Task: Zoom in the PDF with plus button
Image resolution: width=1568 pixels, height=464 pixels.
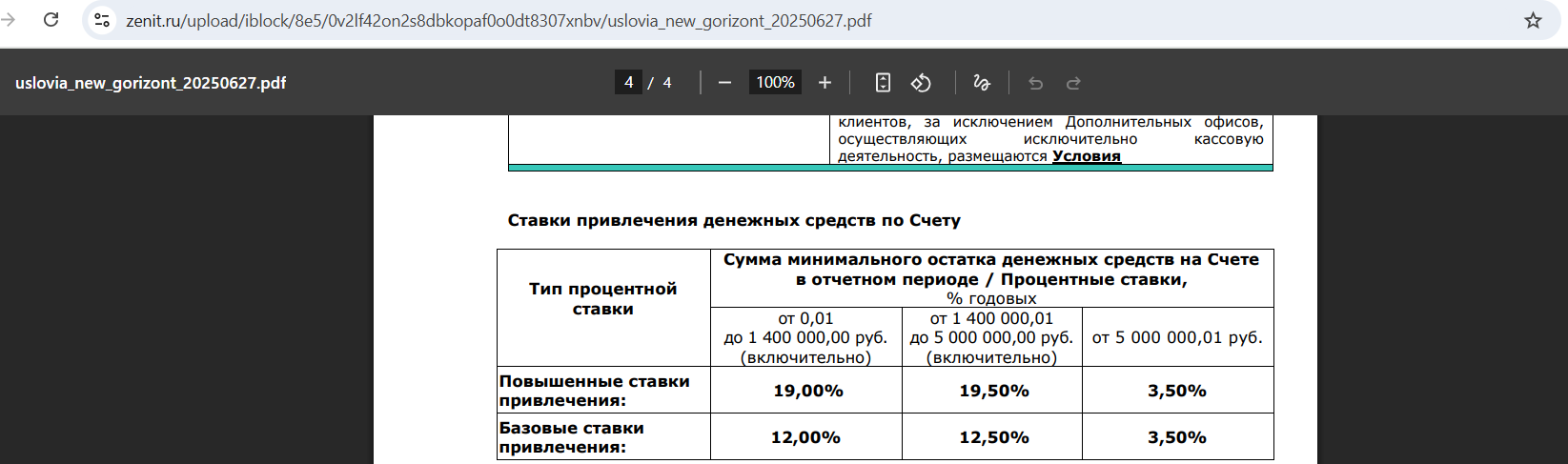Action: point(825,83)
